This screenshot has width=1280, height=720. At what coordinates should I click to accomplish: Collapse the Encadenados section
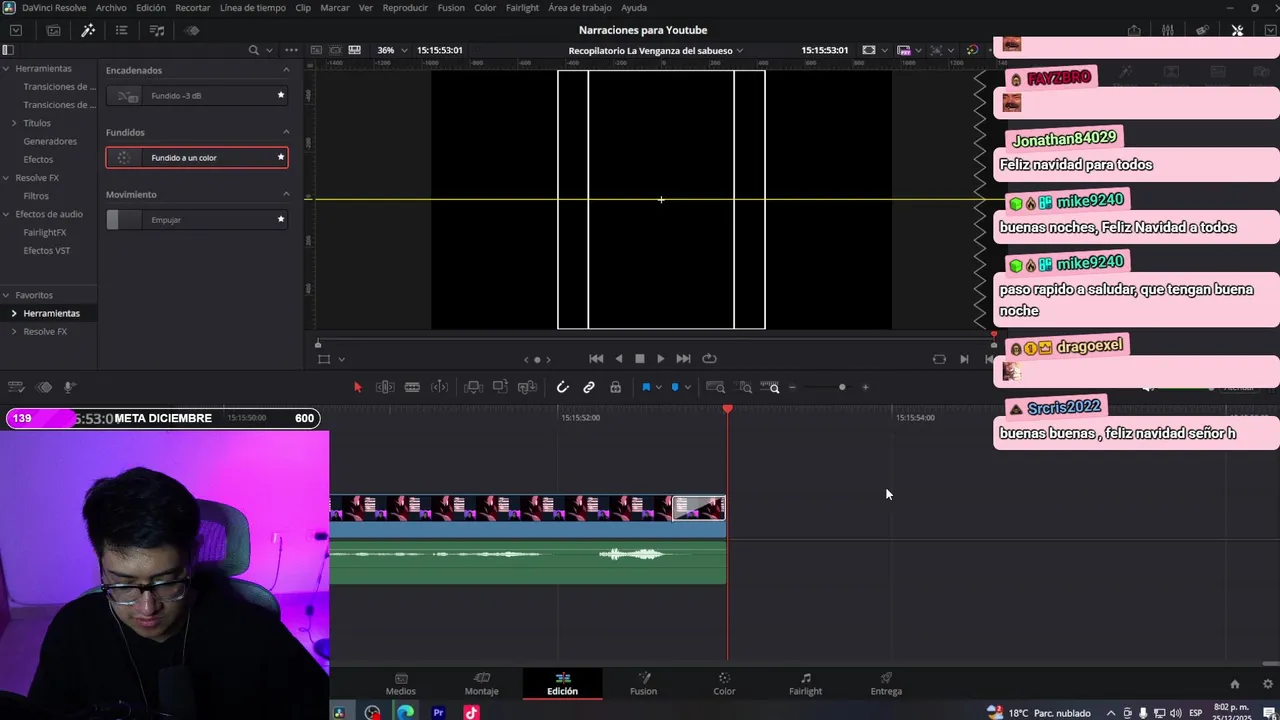click(x=286, y=70)
